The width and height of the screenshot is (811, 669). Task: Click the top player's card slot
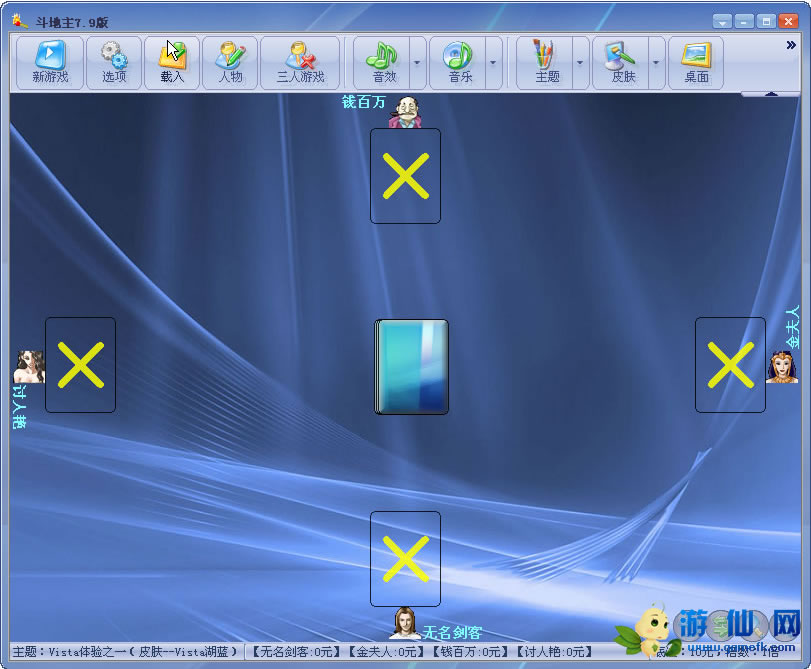coord(406,176)
